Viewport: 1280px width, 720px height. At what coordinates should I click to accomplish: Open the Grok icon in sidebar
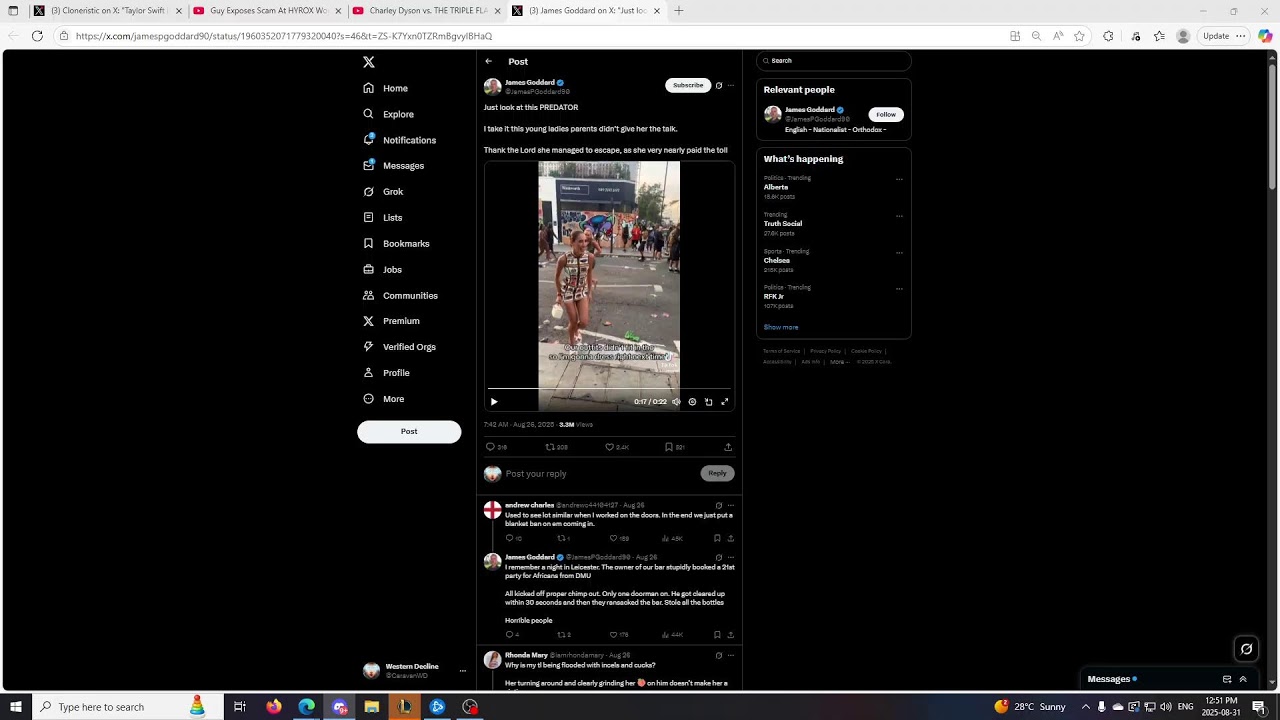(x=369, y=192)
